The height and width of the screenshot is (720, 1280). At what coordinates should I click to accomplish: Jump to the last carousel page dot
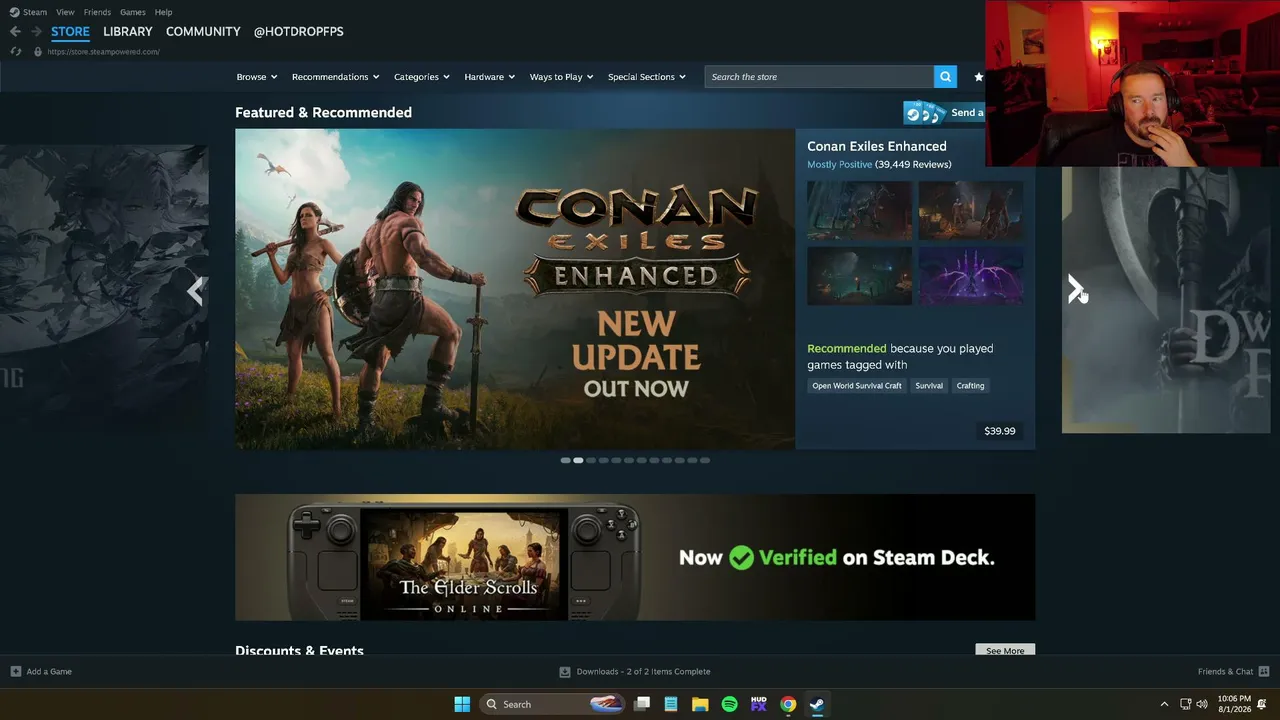click(705, 460)
